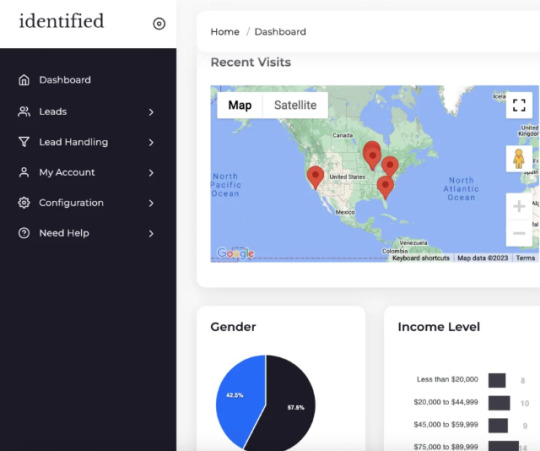Click the North Pacific Ocean label
540x451 pixels.
226,185
